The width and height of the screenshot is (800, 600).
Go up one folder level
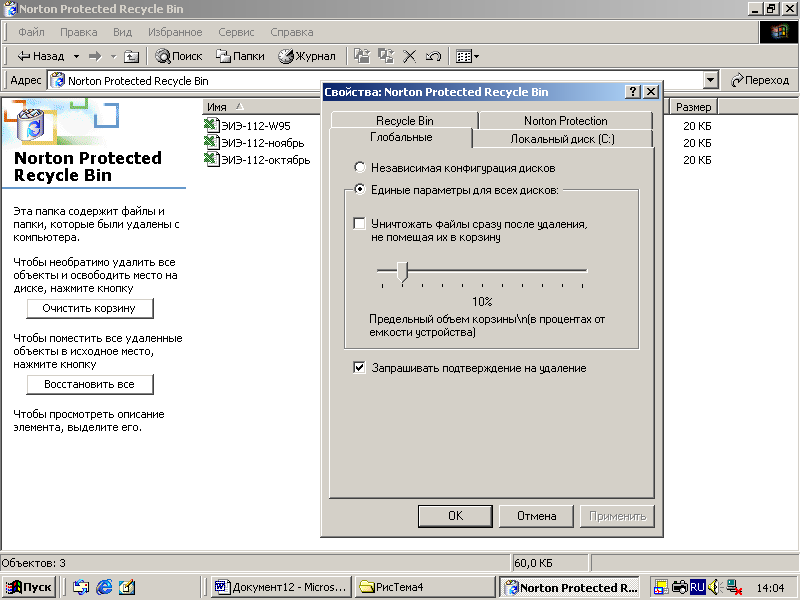coord(132,56)
